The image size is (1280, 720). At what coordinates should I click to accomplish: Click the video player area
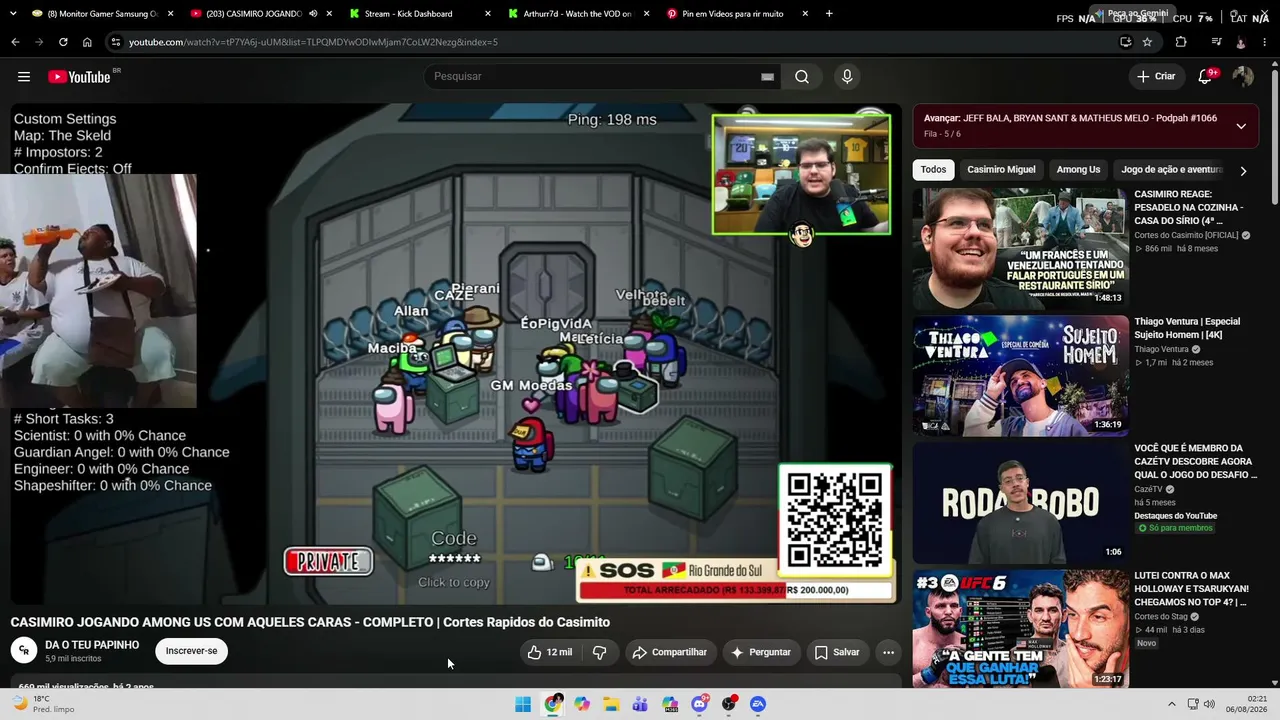(456, 354)
